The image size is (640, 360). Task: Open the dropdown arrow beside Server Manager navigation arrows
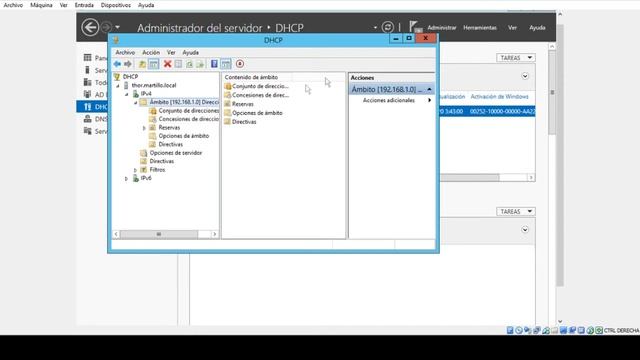click(x=118, y=27)
